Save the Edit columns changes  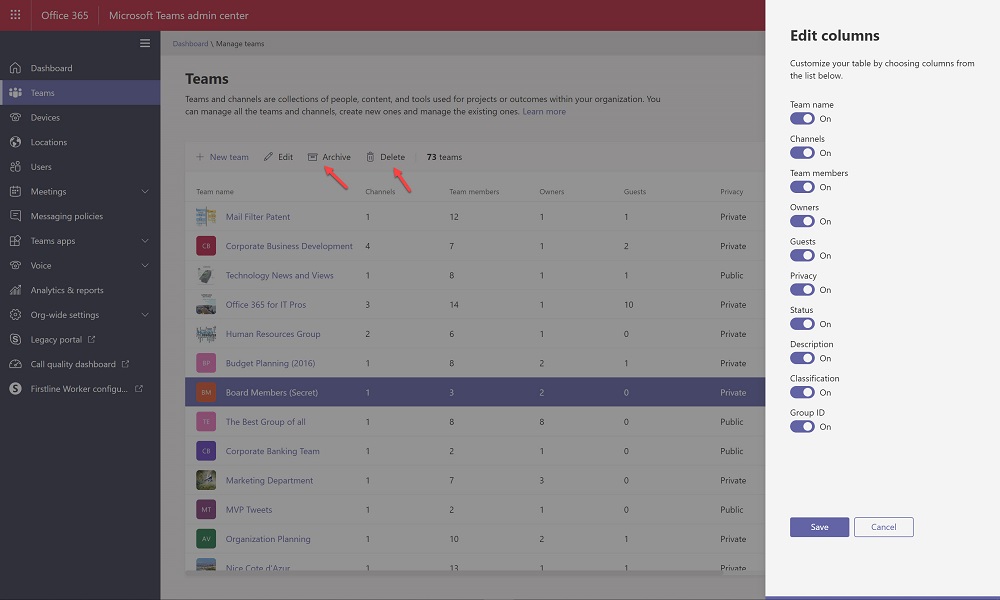click(x=819, y=527)
